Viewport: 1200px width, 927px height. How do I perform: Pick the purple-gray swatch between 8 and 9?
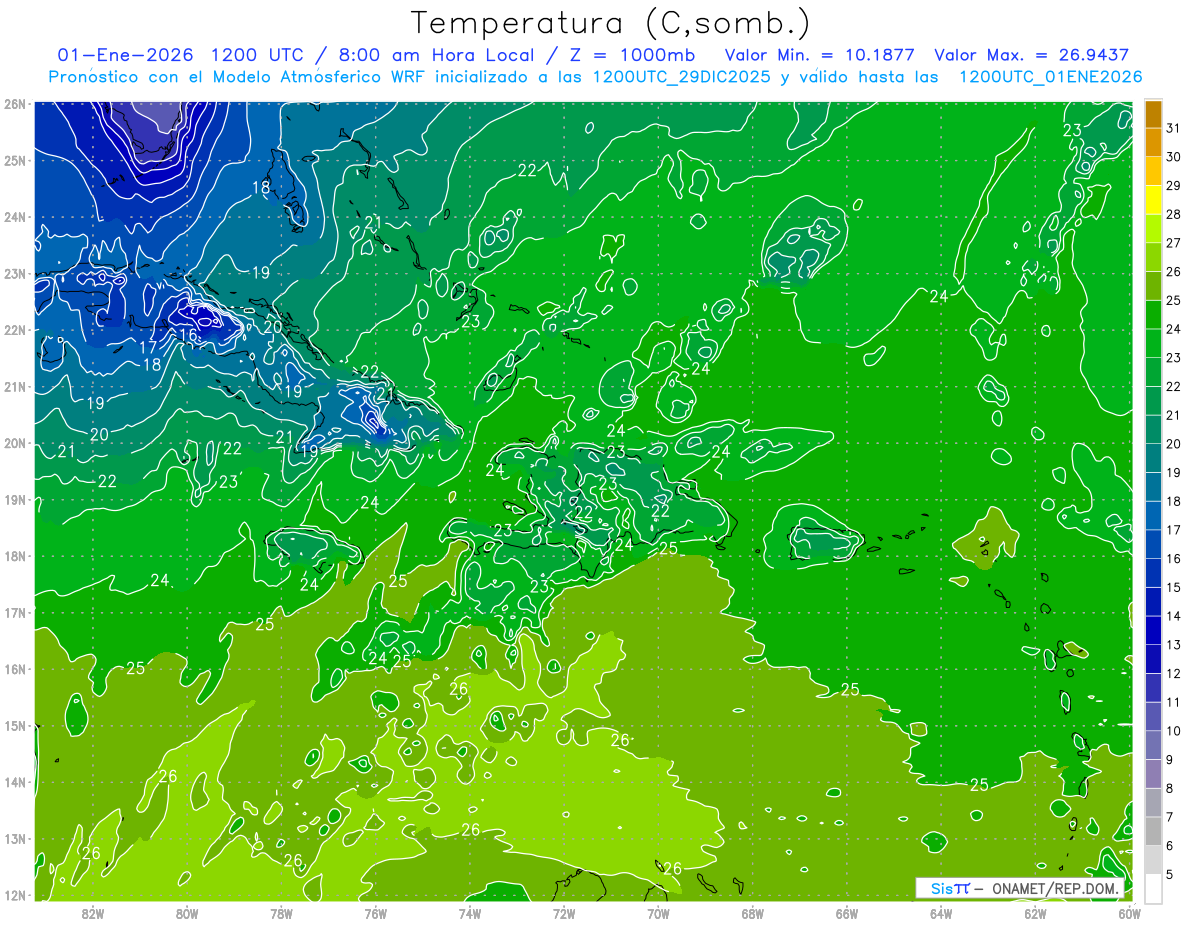pyautogui.click(x=1153, y=773)
